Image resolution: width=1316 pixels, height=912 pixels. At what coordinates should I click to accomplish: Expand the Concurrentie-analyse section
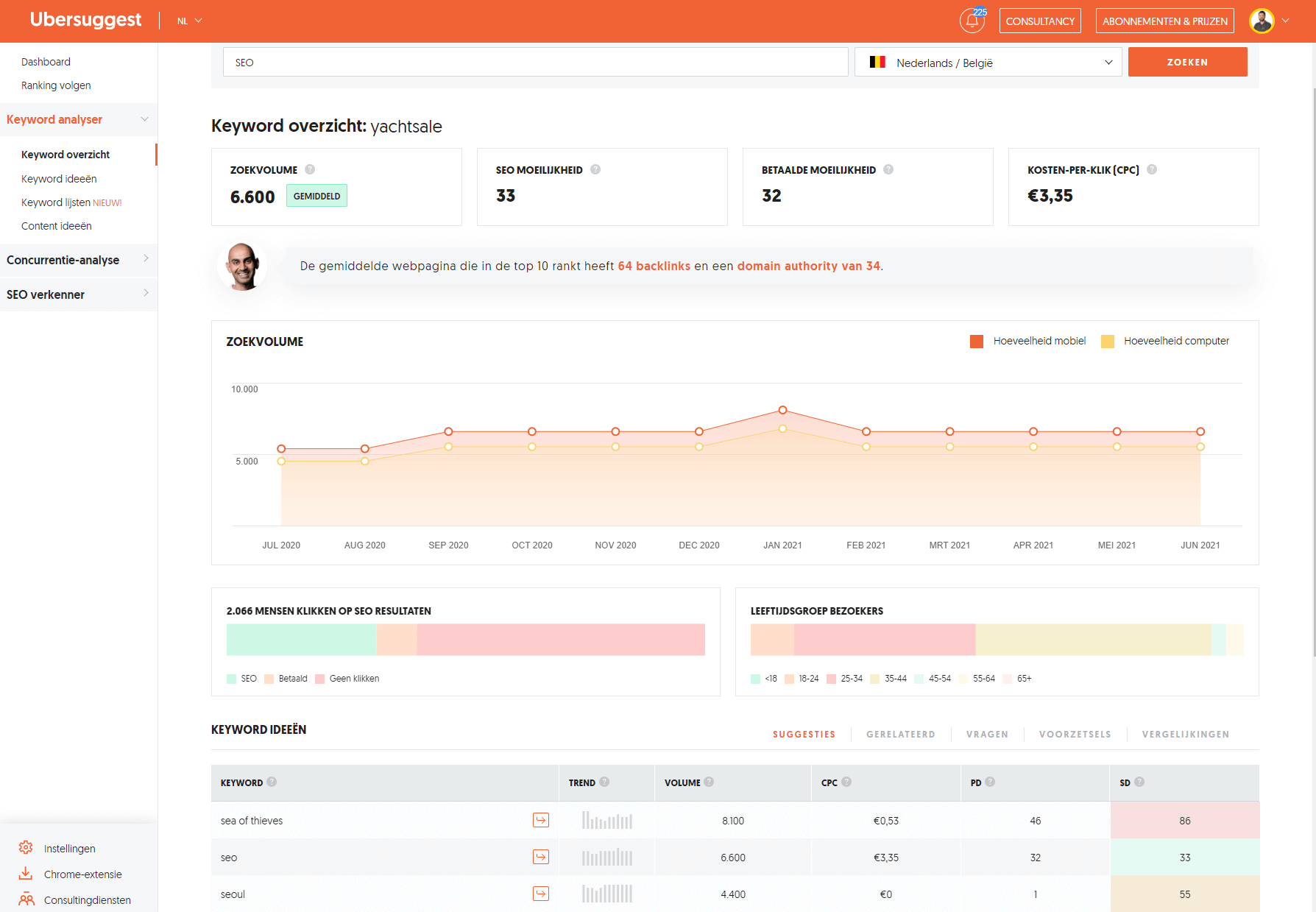(79, 260)
